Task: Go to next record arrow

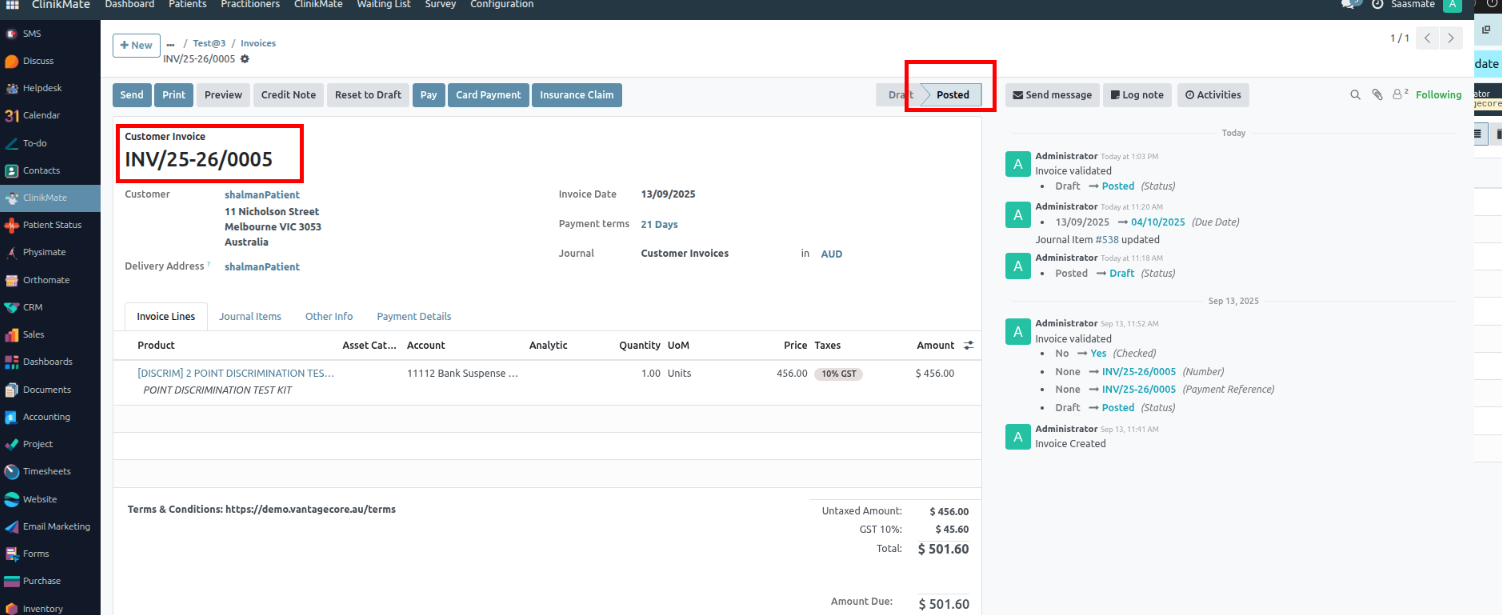Action: point(1452,38)
